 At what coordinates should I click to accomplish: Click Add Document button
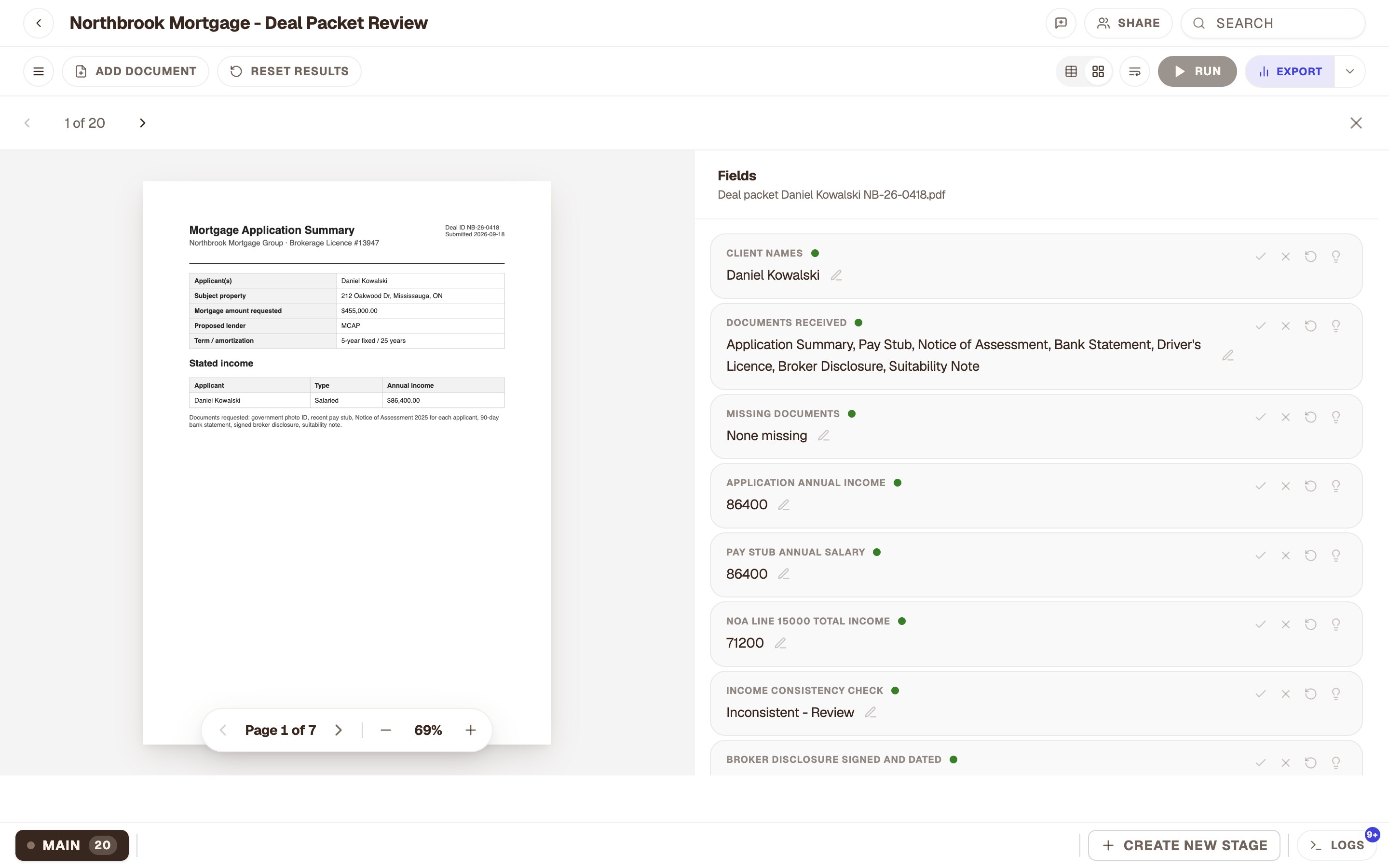coord(136,71)
